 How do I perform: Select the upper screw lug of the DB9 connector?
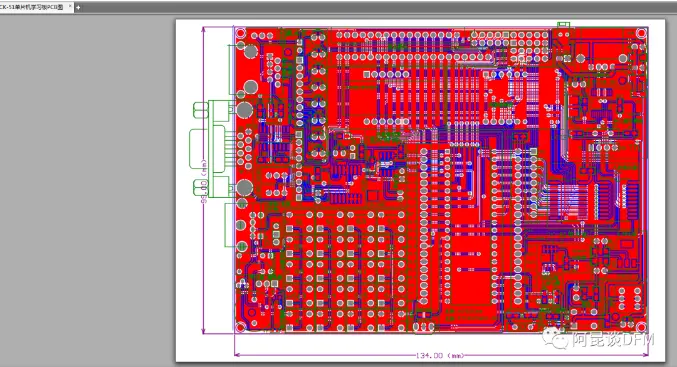point(201,110)
